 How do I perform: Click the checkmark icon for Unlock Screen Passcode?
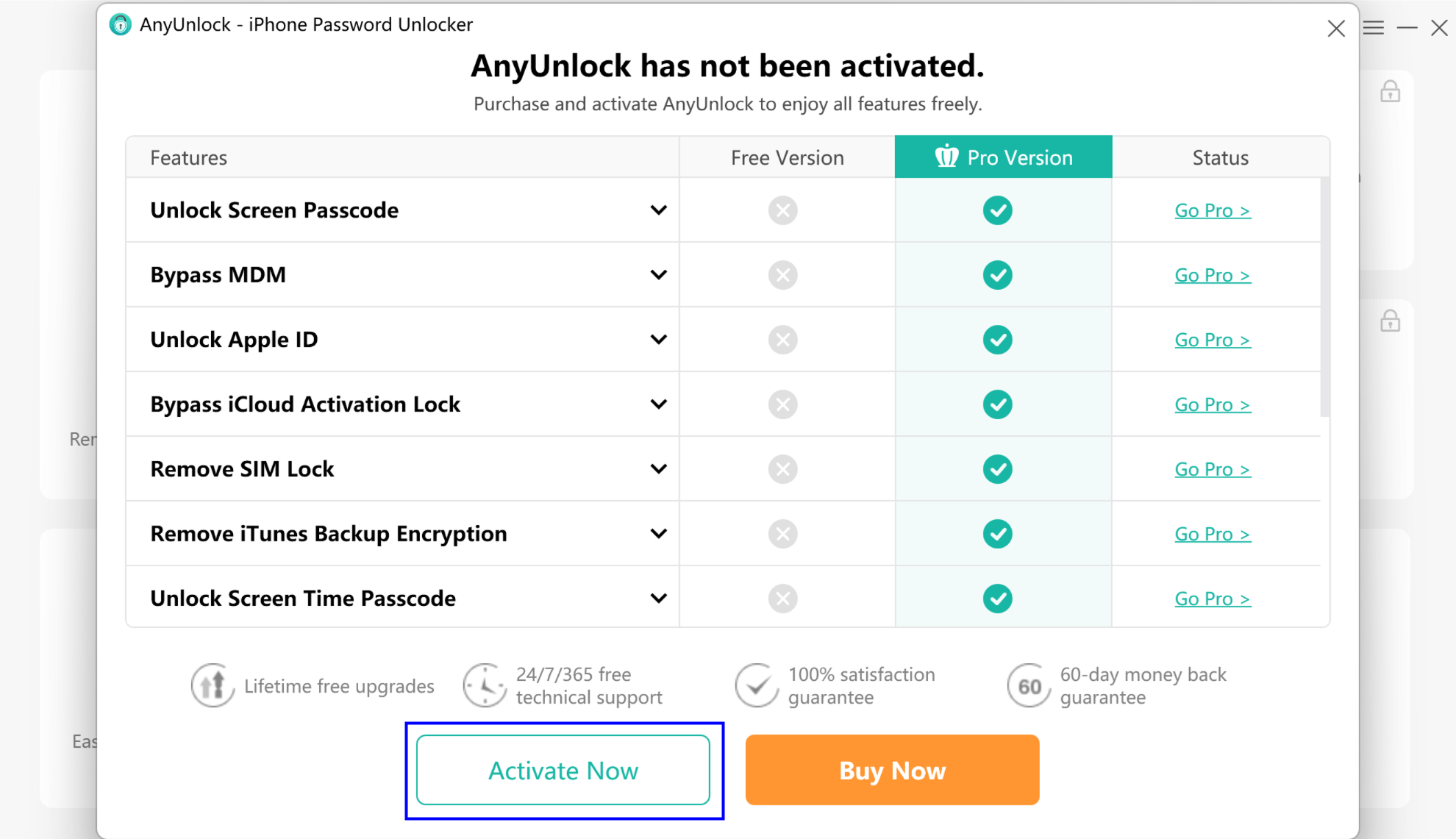pyautogui.click(x=998, y=209)
